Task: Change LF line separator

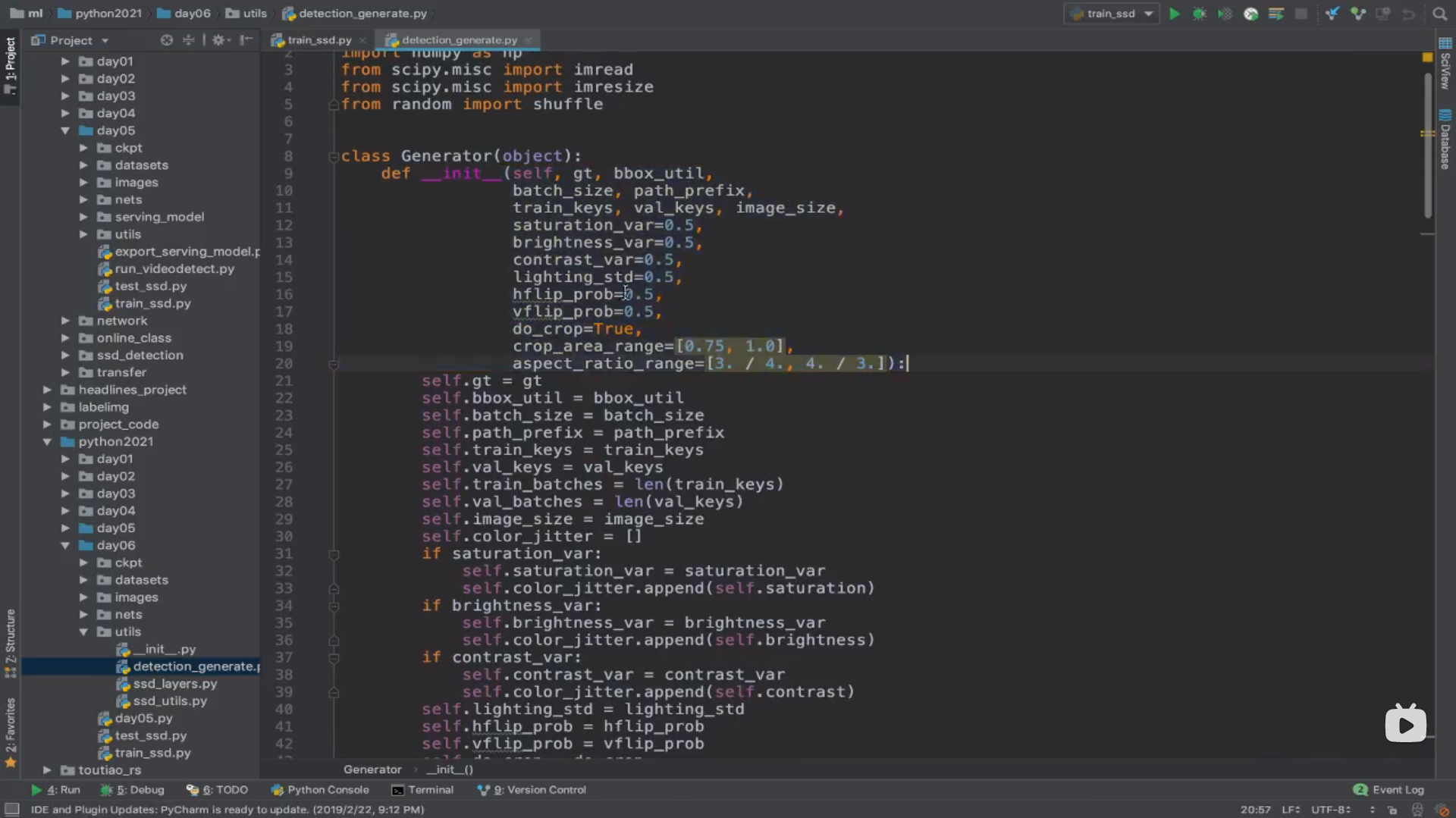Action: click(1291, 810)
